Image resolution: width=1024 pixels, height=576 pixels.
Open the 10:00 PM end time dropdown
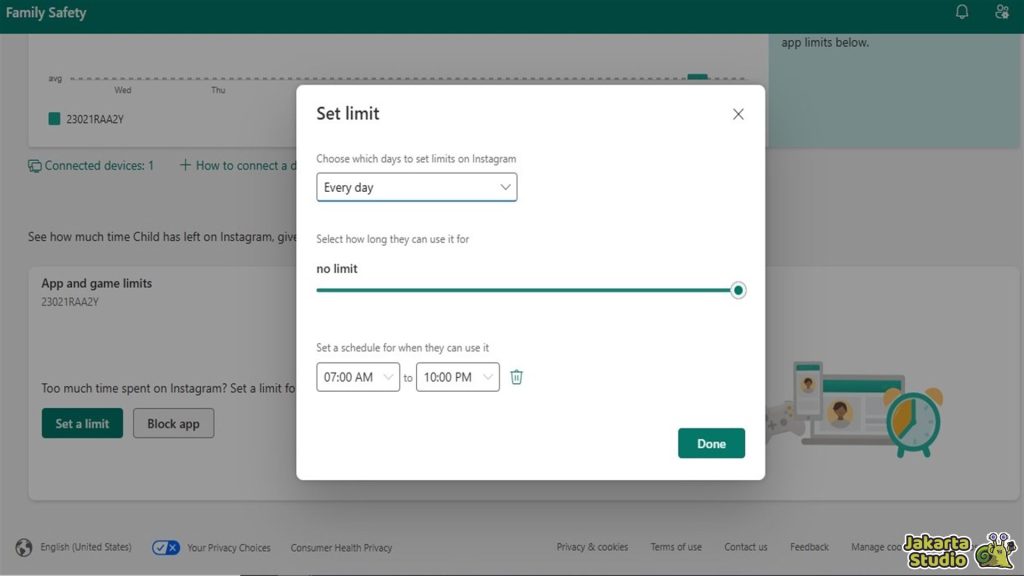pyautogui.click(x=457, y=377)
